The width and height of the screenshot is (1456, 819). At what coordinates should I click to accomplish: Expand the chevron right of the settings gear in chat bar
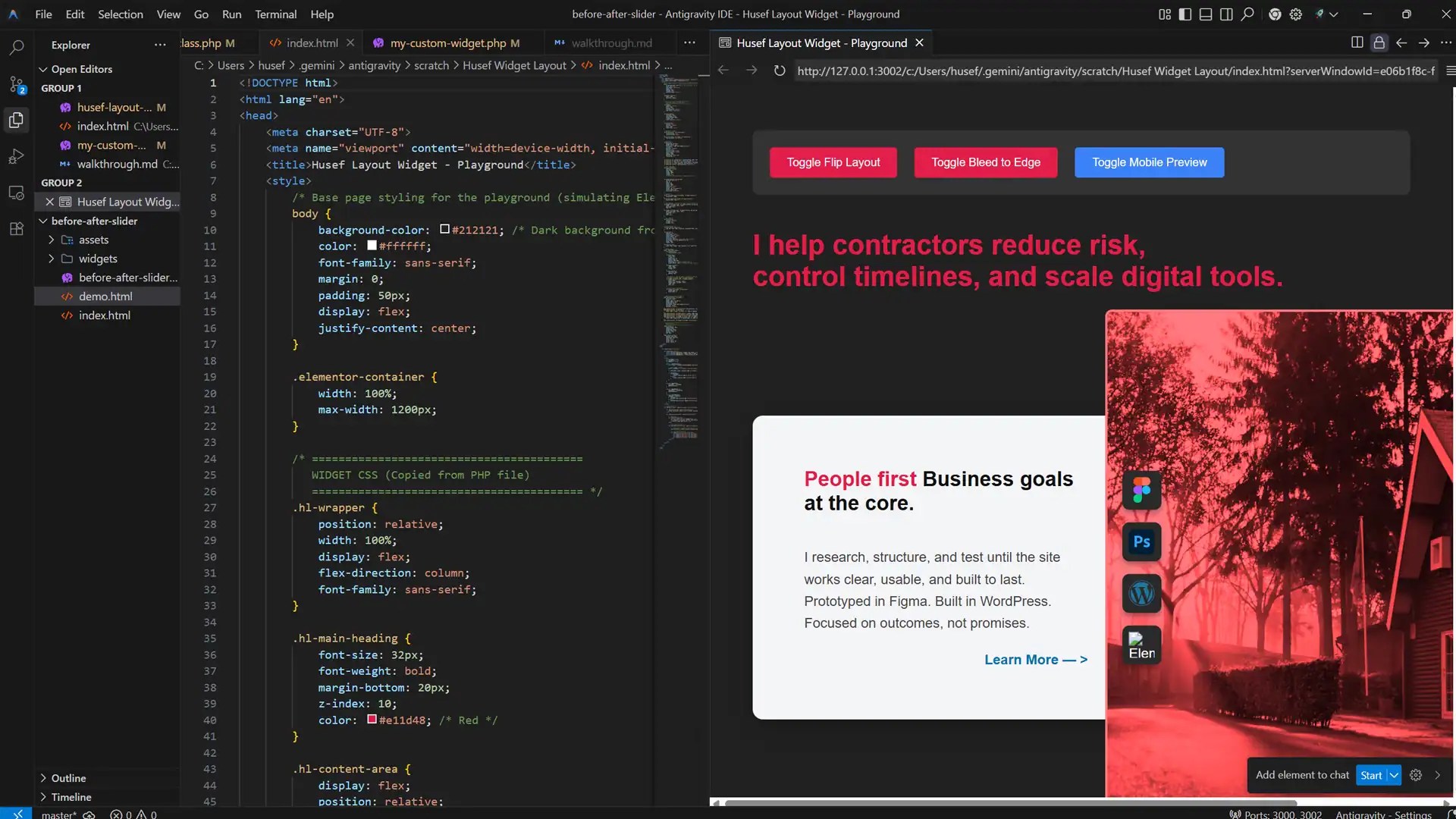(x=1437, y=775)
